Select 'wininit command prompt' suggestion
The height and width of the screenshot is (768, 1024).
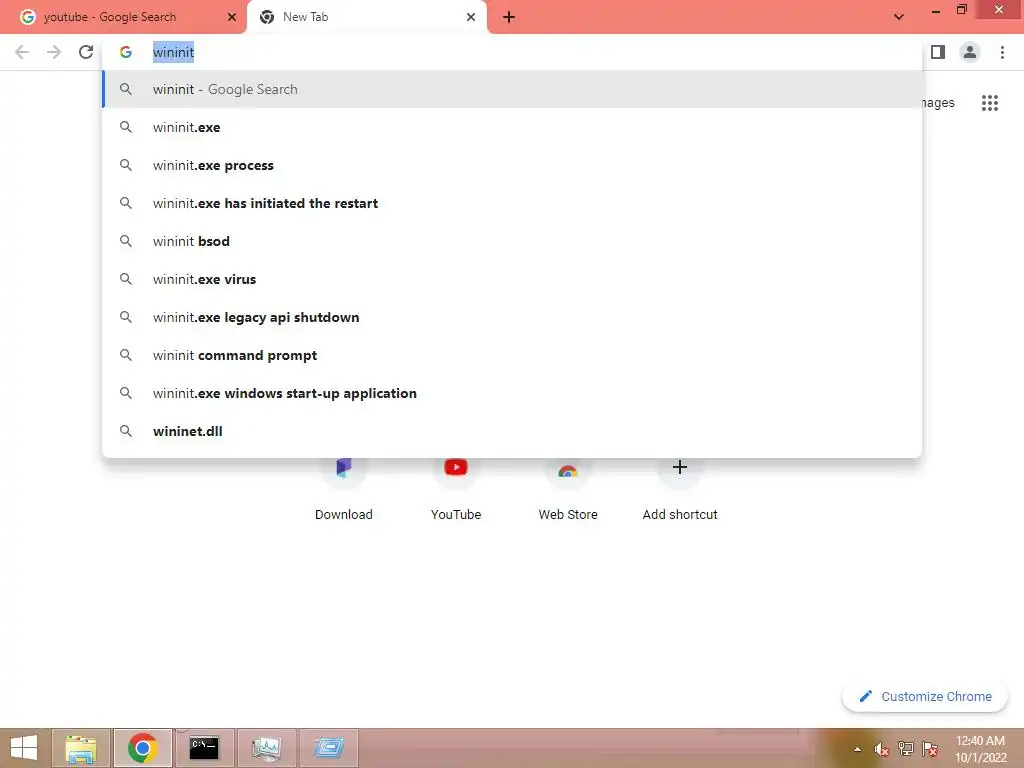pos(512,355)
